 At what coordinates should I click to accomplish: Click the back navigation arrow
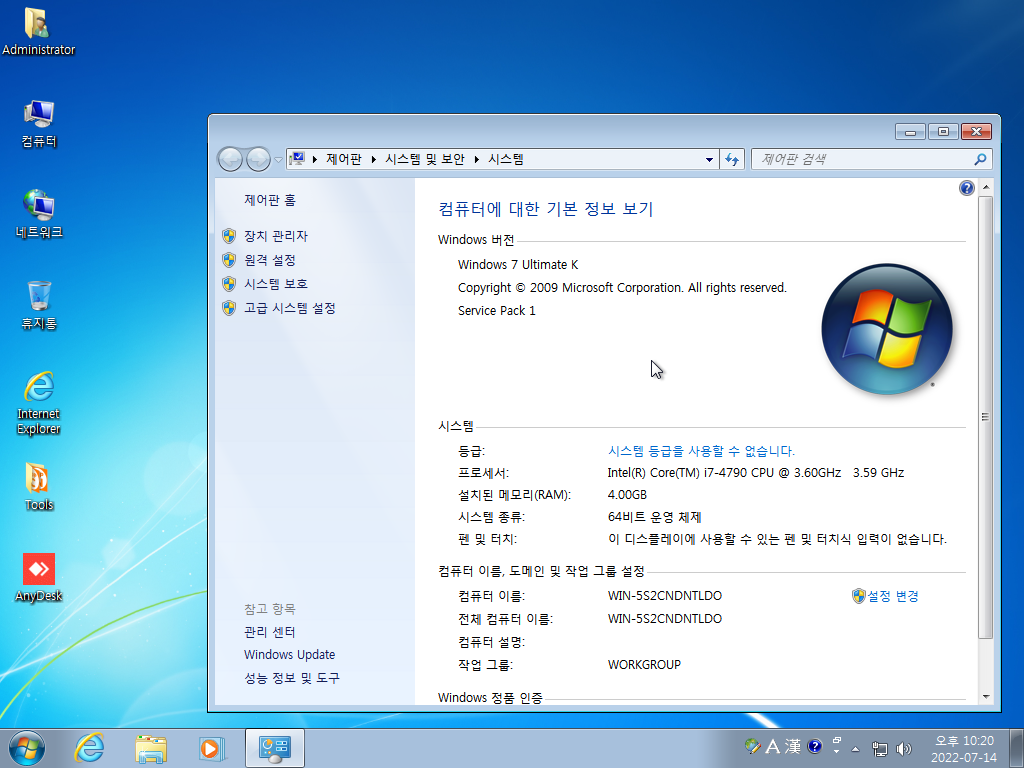point(230,159)
